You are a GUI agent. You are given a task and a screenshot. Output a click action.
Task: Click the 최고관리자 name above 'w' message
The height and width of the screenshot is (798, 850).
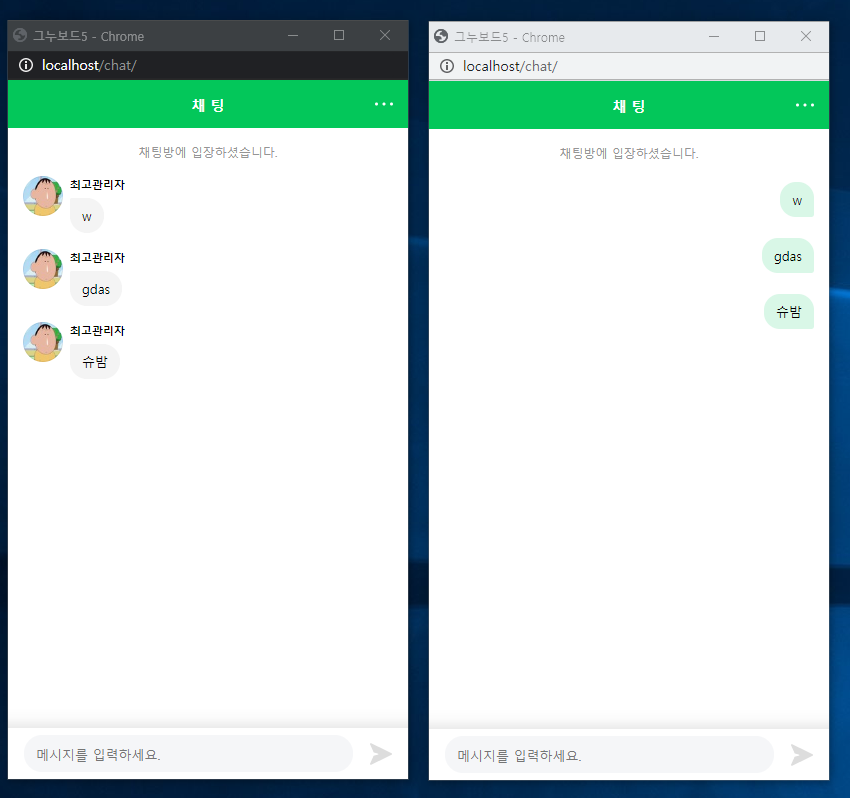(x=98, y=185)
